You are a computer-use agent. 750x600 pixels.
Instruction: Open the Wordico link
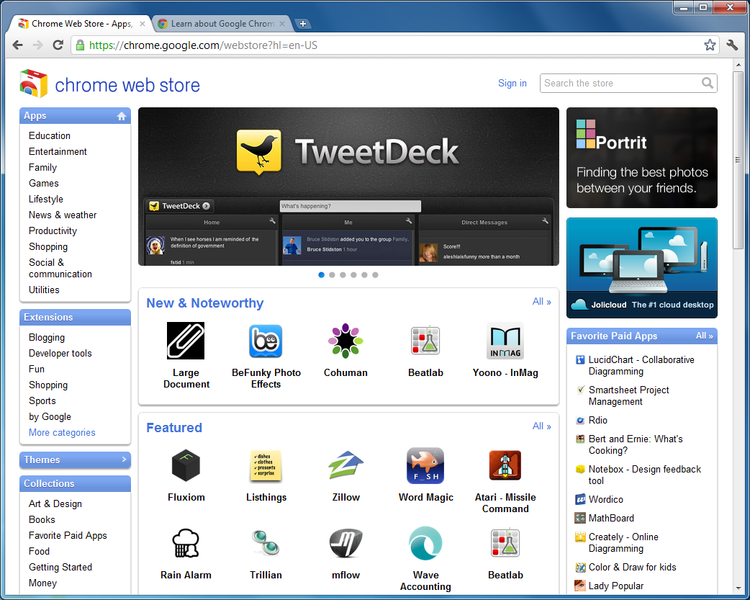tap(606, 500)
